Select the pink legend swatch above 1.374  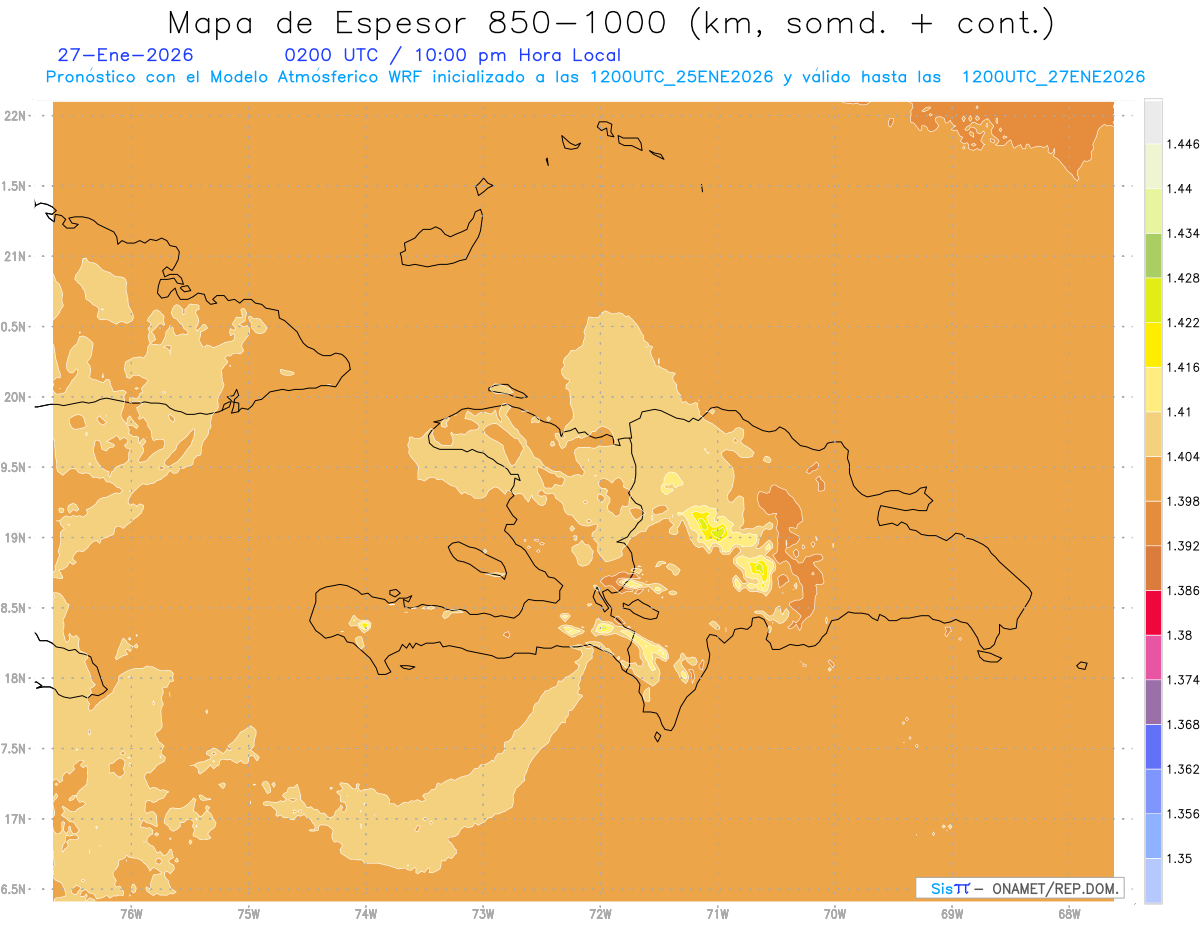point(1153,657)
